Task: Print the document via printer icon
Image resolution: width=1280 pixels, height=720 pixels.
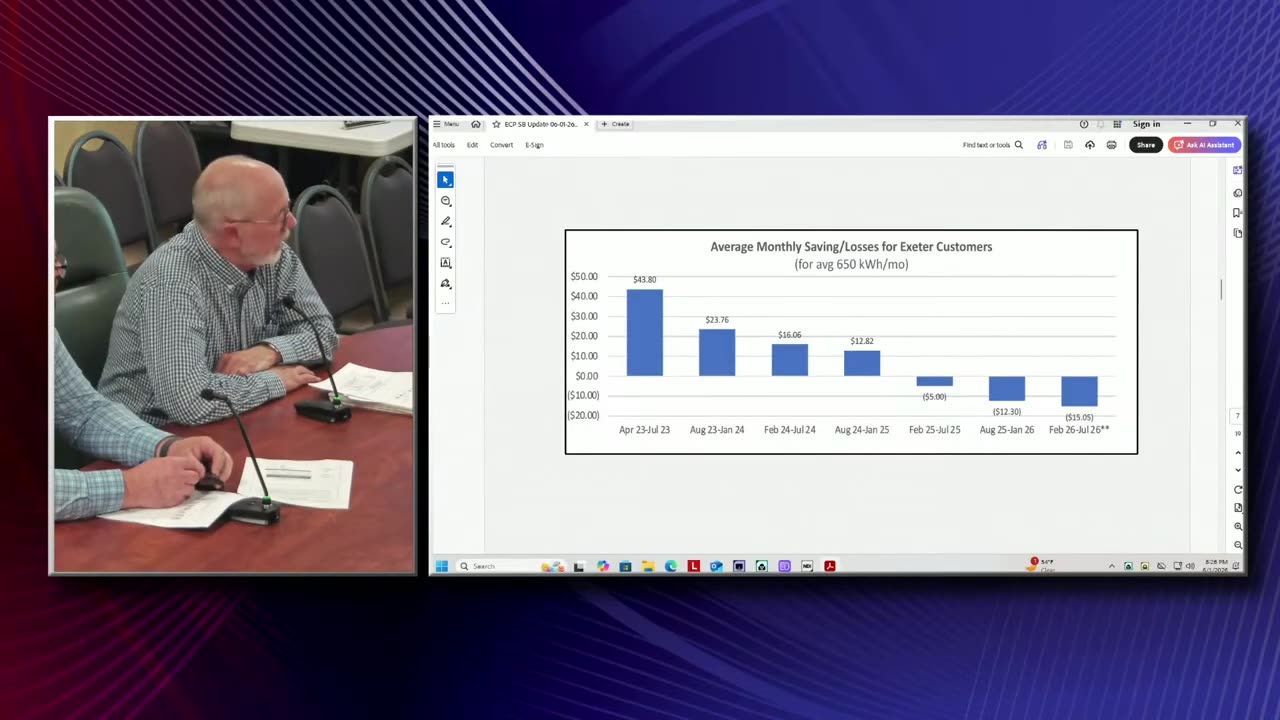Action: point(1111,145)
